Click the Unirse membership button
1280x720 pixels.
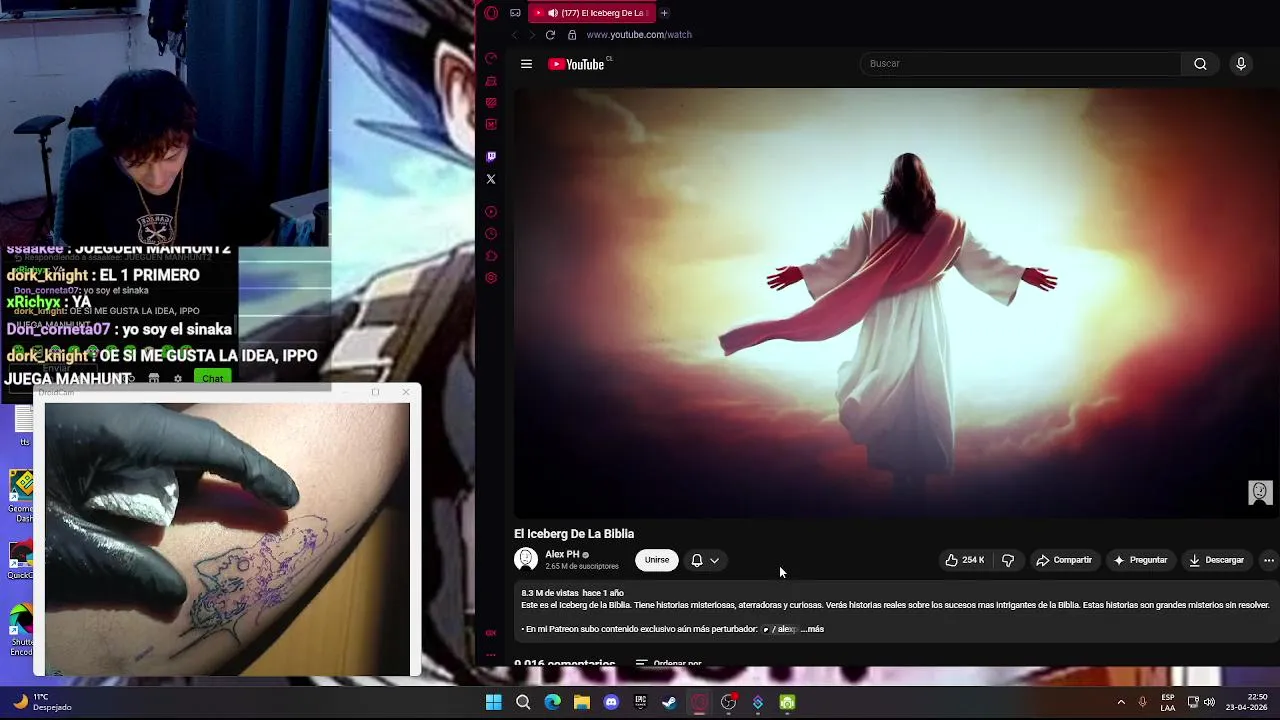657,560
